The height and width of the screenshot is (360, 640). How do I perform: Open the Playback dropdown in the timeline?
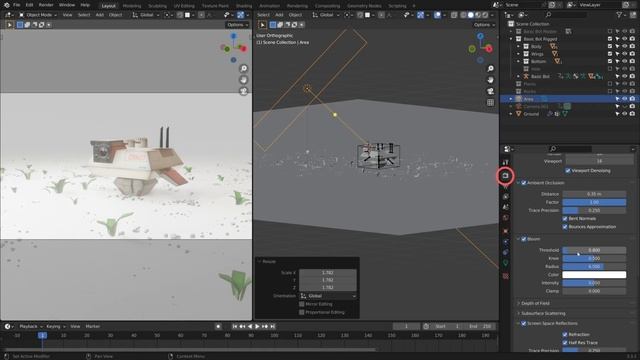[31, 326]
